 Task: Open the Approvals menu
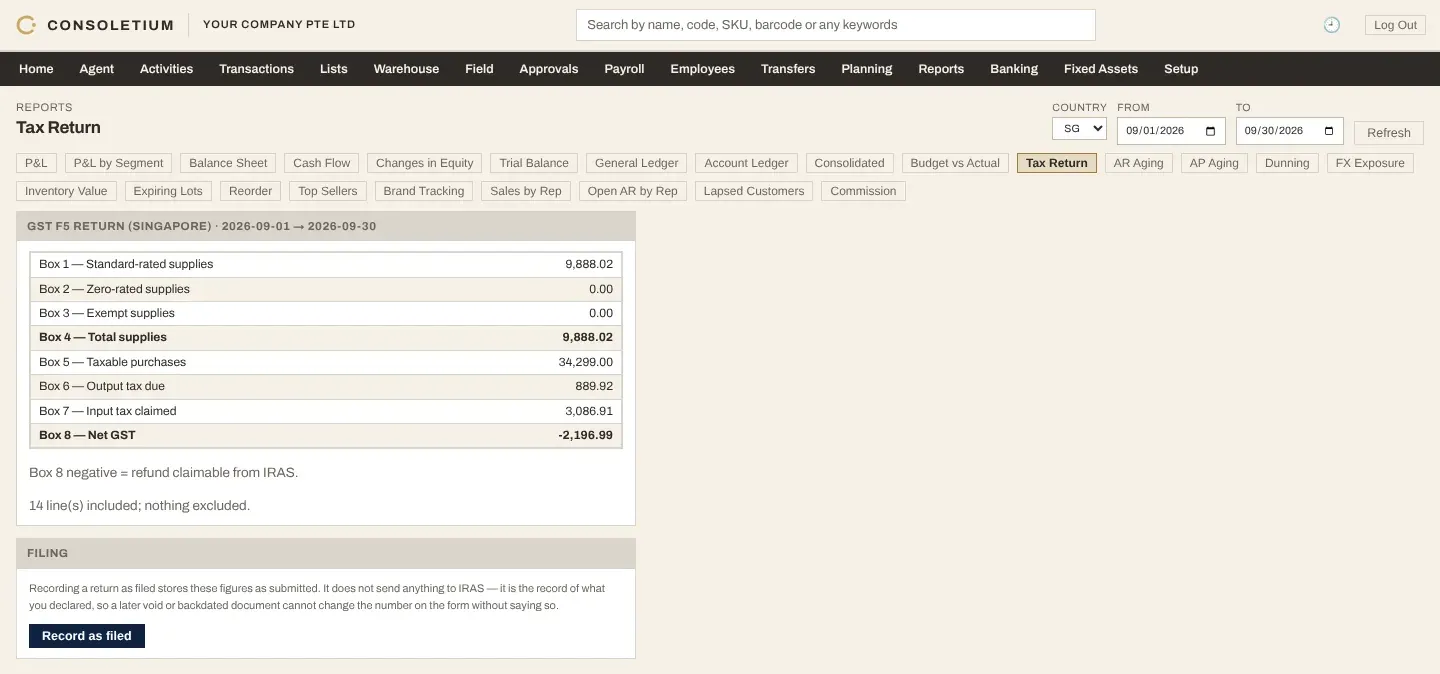click(549, 69)
